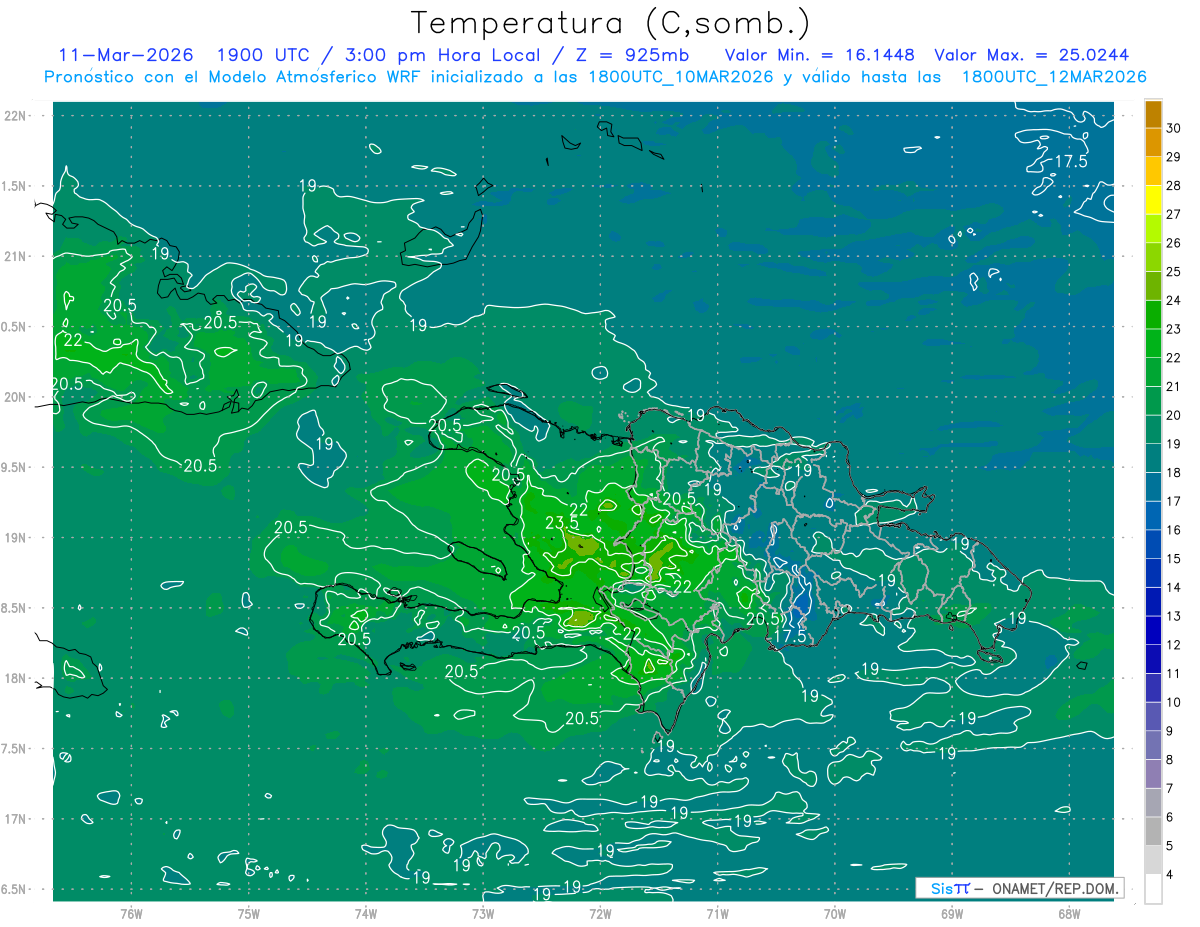Screen dimensions: 1200x927
Task: Click the 70W longitude axis label
Action: [x=835, y=913]
